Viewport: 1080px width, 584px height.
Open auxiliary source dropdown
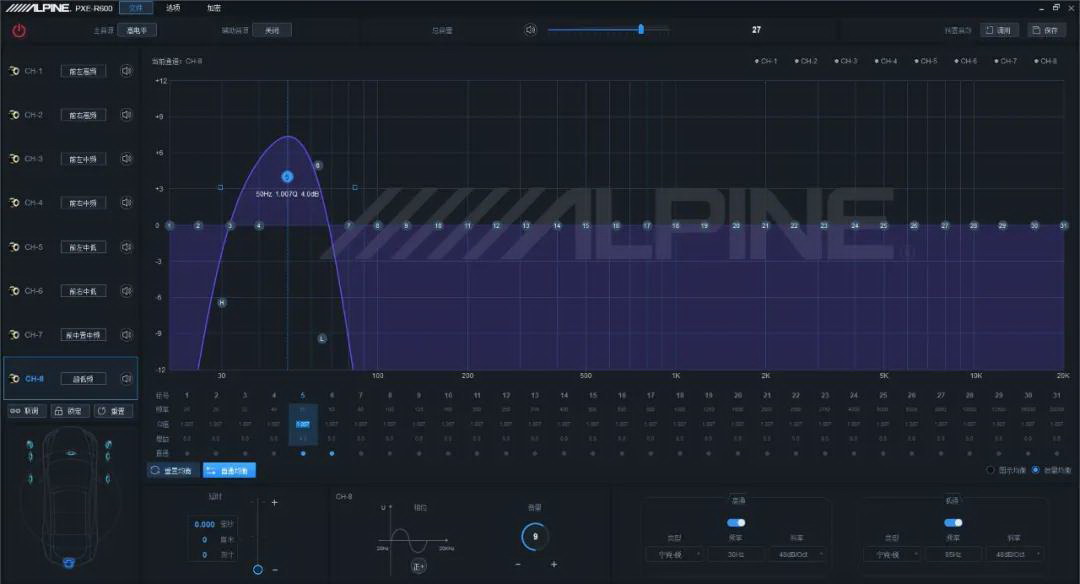pyautogui.click(x=272, y=30)
